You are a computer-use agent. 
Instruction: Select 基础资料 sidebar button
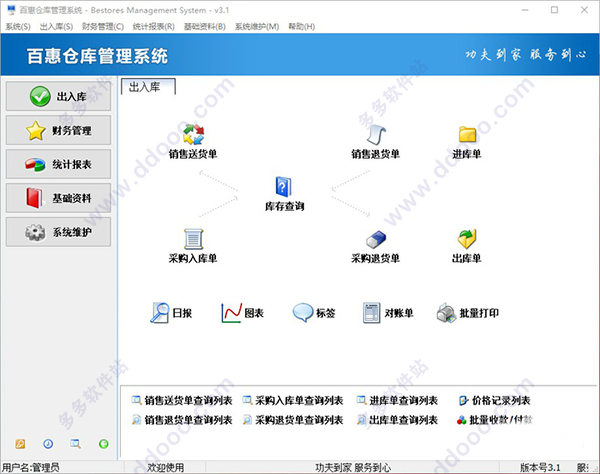coord(59,198)
